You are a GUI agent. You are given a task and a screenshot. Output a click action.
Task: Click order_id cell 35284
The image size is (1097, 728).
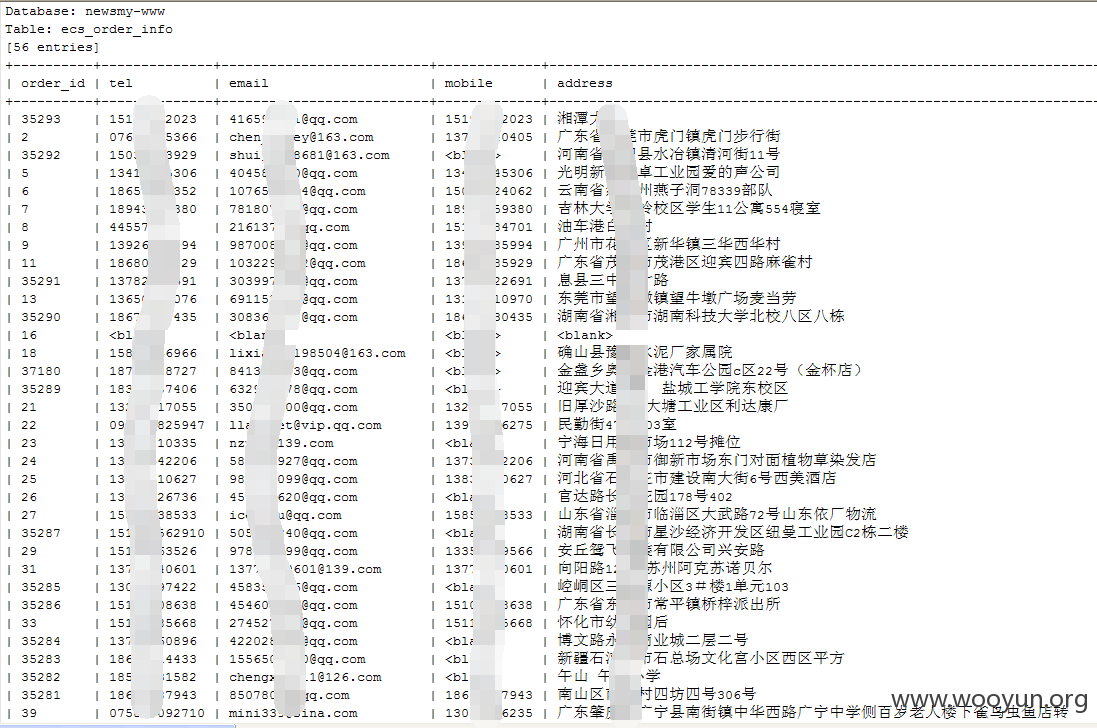pyautogui.click(x=41, y=641)
